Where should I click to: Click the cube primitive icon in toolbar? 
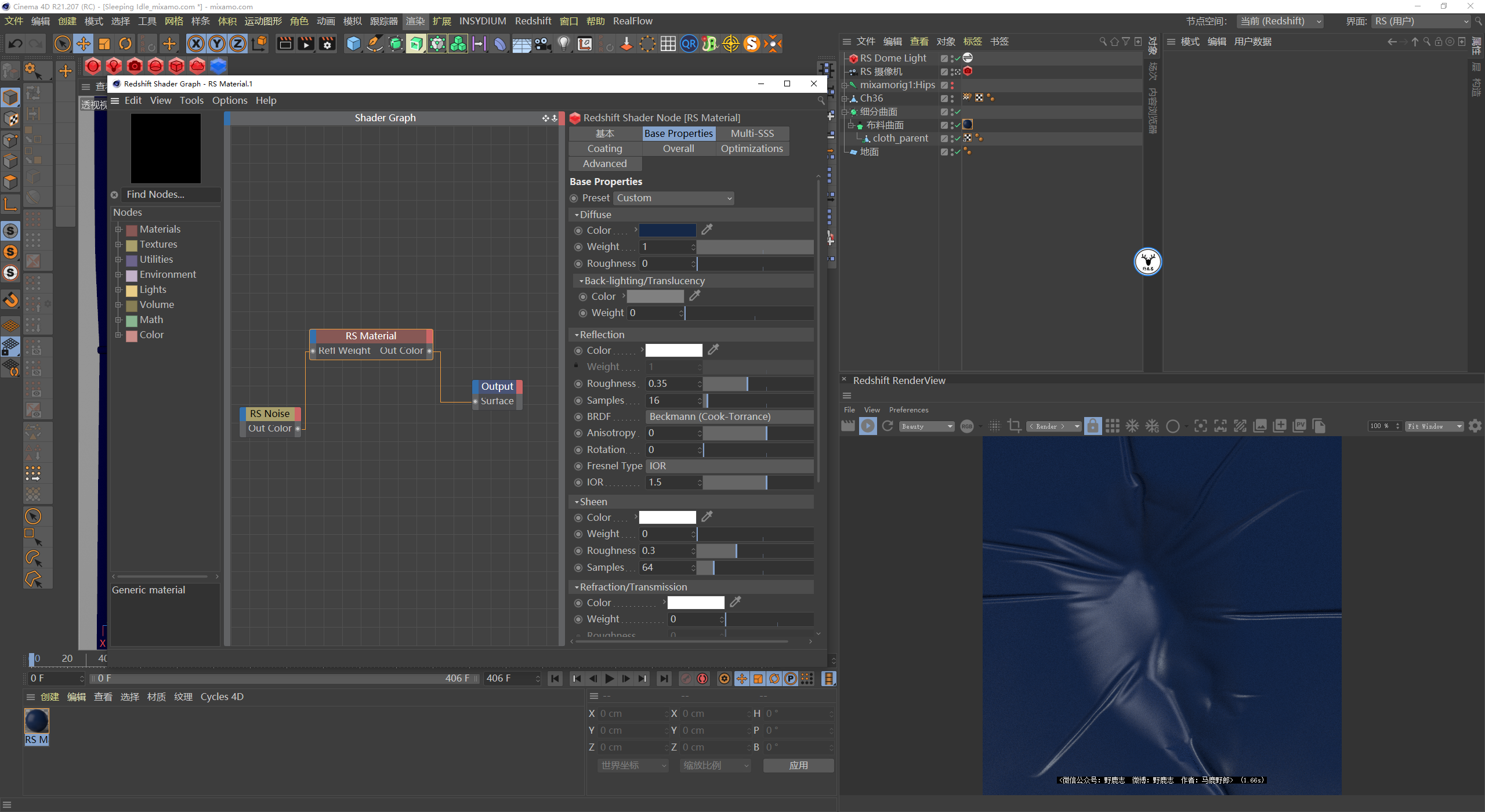(x=353, y=43)
